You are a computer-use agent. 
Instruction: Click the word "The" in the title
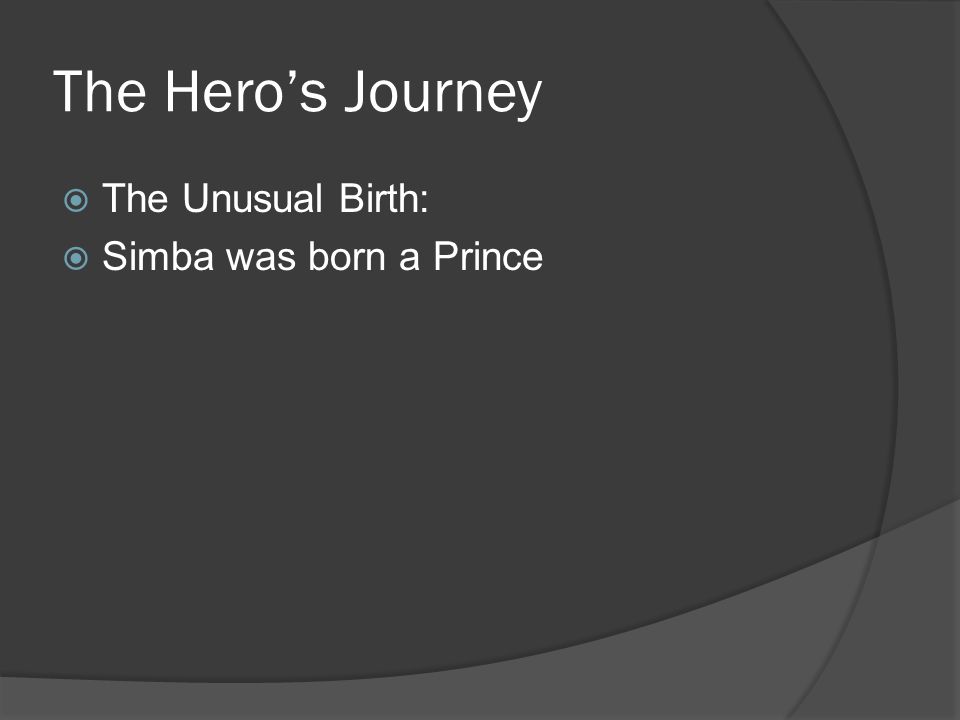click(x=100, y=91)
